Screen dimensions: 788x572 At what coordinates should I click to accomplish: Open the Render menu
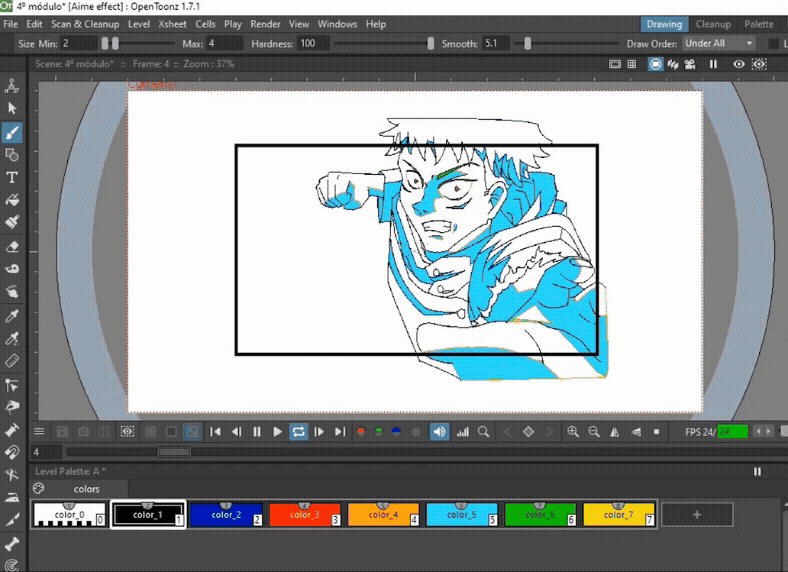click(265, 24)
